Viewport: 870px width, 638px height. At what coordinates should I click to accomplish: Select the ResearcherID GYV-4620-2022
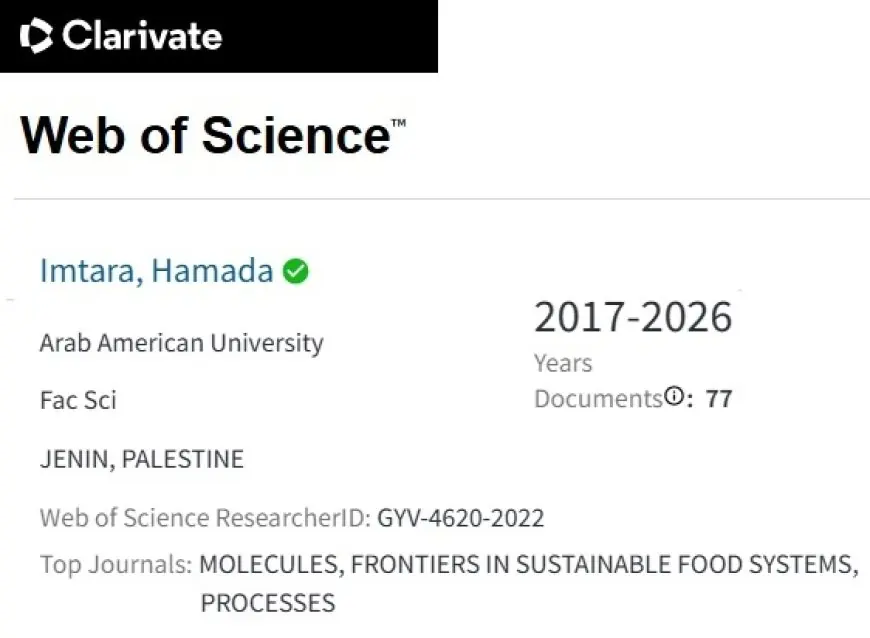click(x=460, y=518)
